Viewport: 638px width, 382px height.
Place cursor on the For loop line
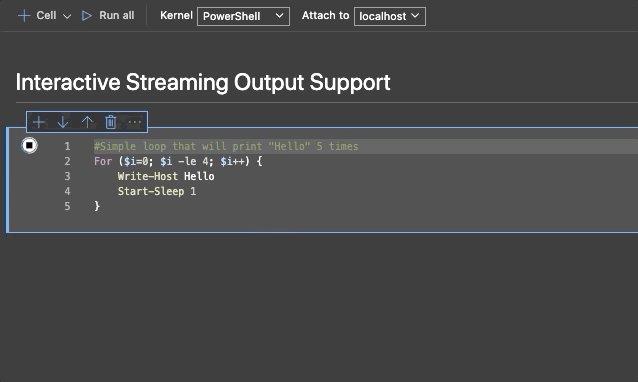click(x=178, y=161)
